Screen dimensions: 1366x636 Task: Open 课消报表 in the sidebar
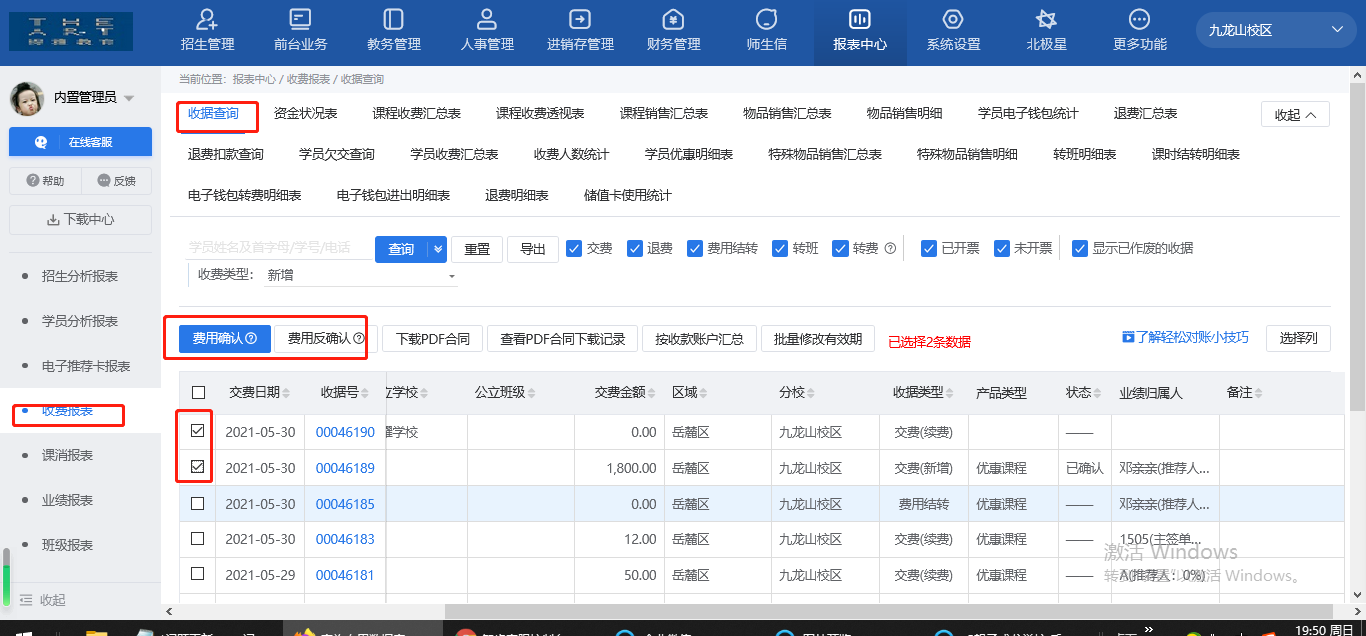pos(67,455)
